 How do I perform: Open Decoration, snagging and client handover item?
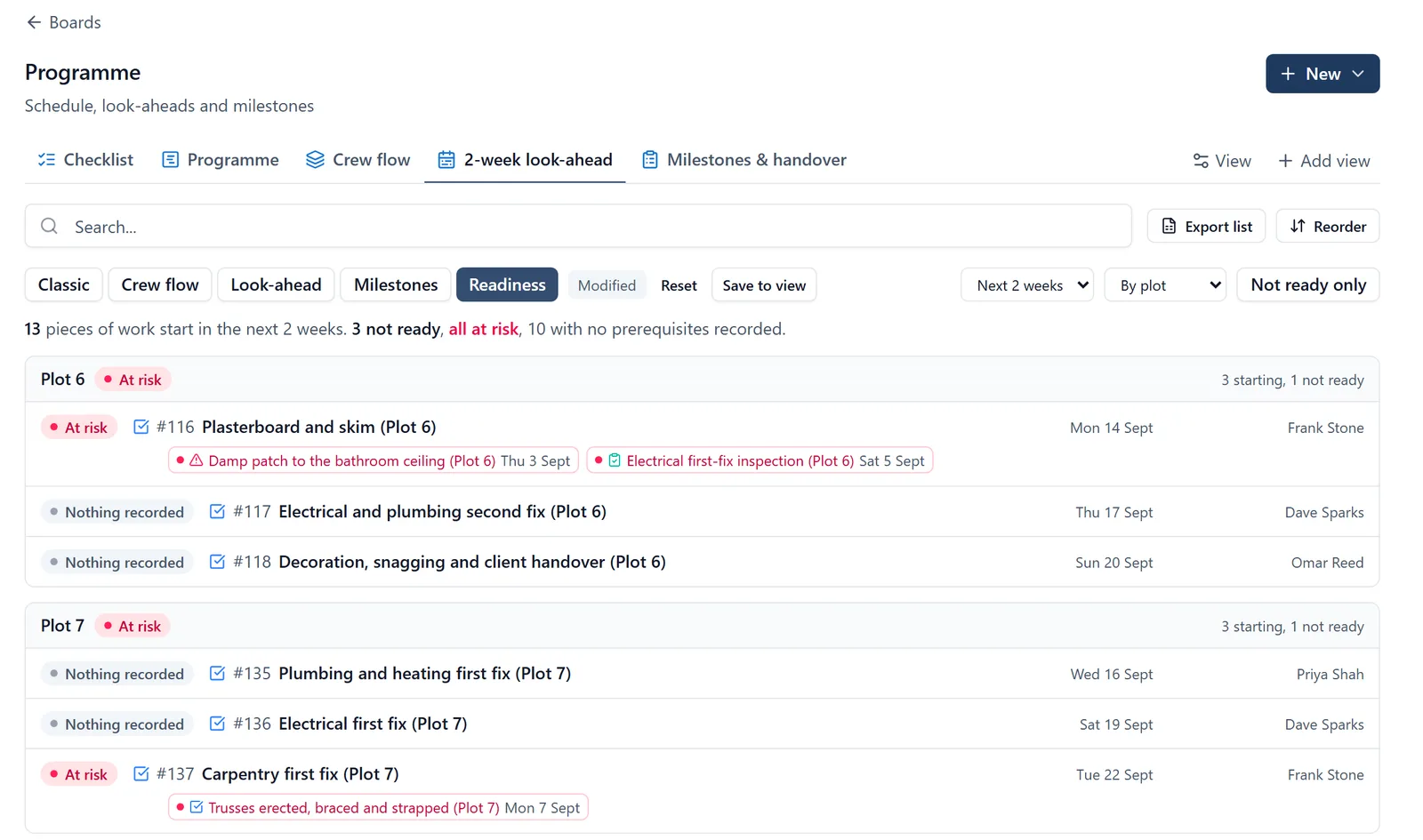[x=472, y=562]
